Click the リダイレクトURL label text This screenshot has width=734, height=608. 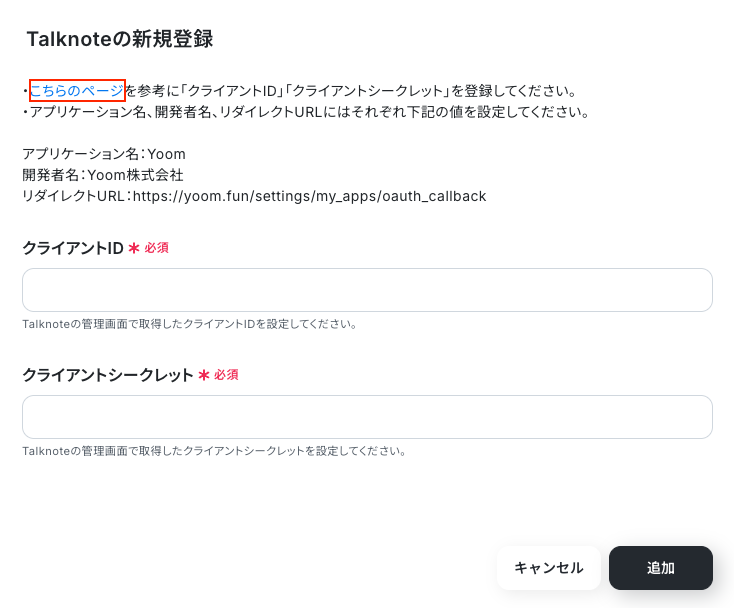pyautogui.click(x=73, y=196)
